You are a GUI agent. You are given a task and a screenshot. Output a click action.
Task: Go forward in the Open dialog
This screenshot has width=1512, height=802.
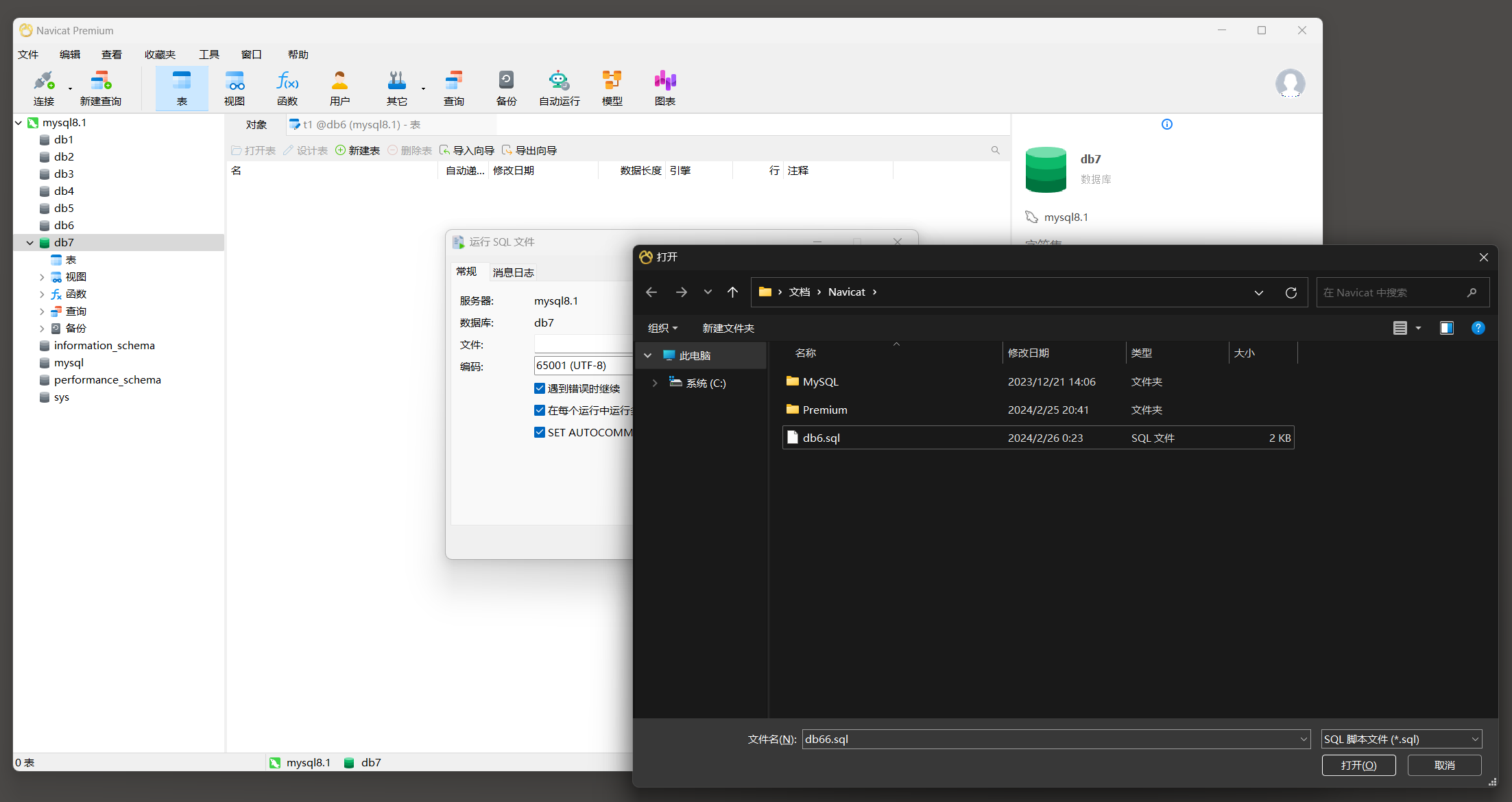point(681,292)
